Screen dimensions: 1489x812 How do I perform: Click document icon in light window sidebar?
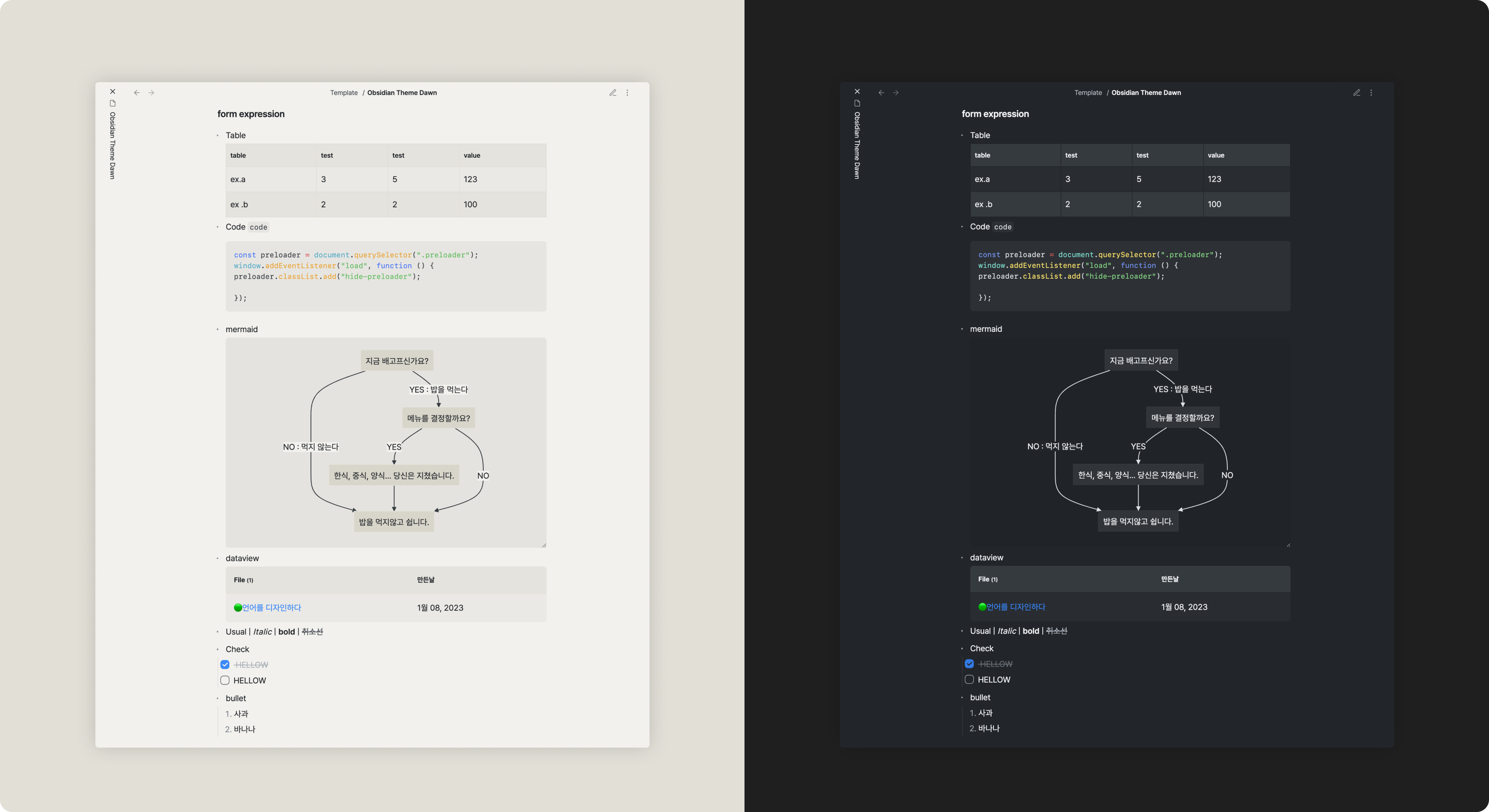click(113, 103)
